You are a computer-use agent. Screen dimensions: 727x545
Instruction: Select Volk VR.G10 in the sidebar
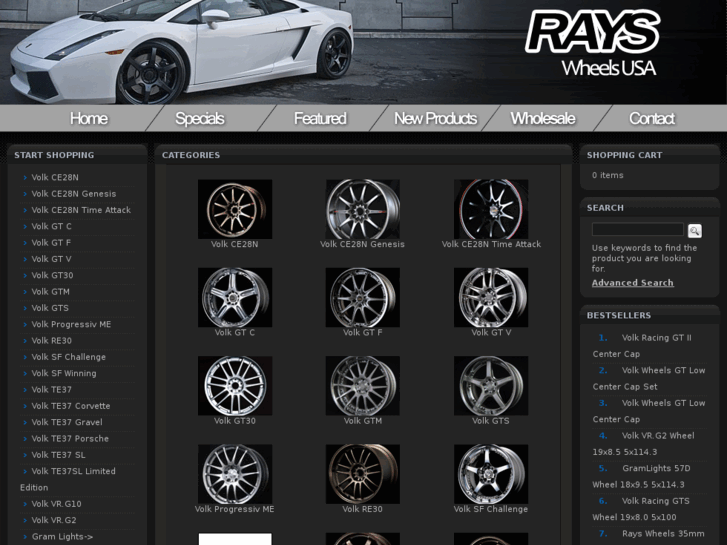[x=57, y=504]
